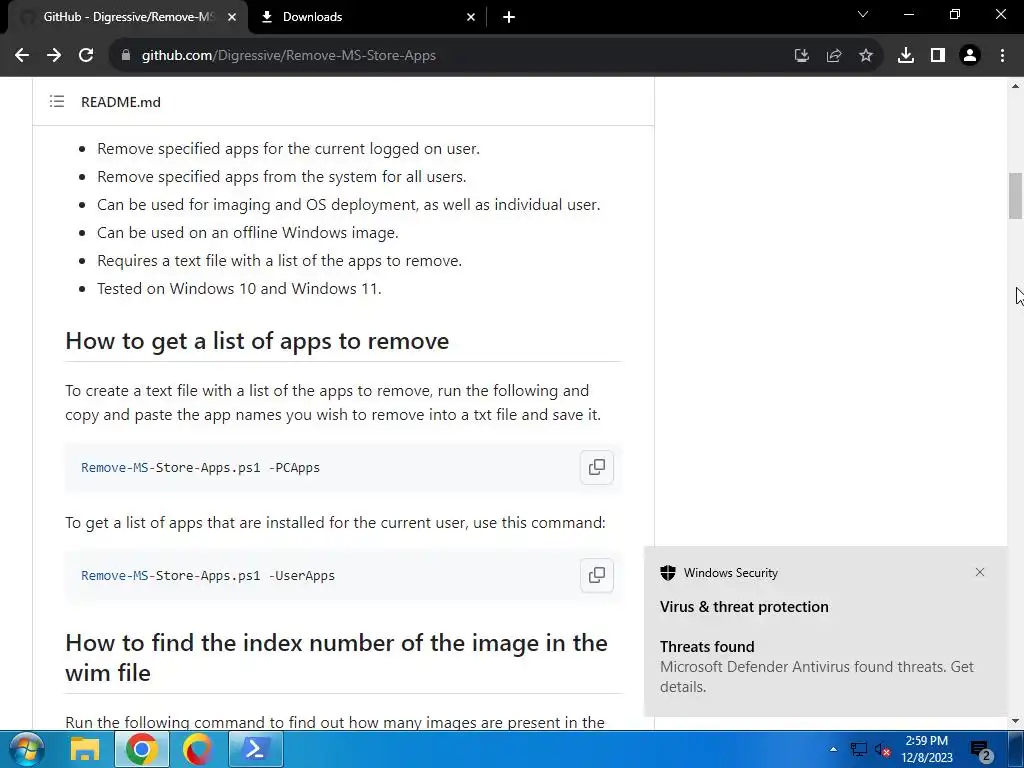Bookmark this tab with star icon
The image size is (1024, 768).
click(x=866, y=56)
